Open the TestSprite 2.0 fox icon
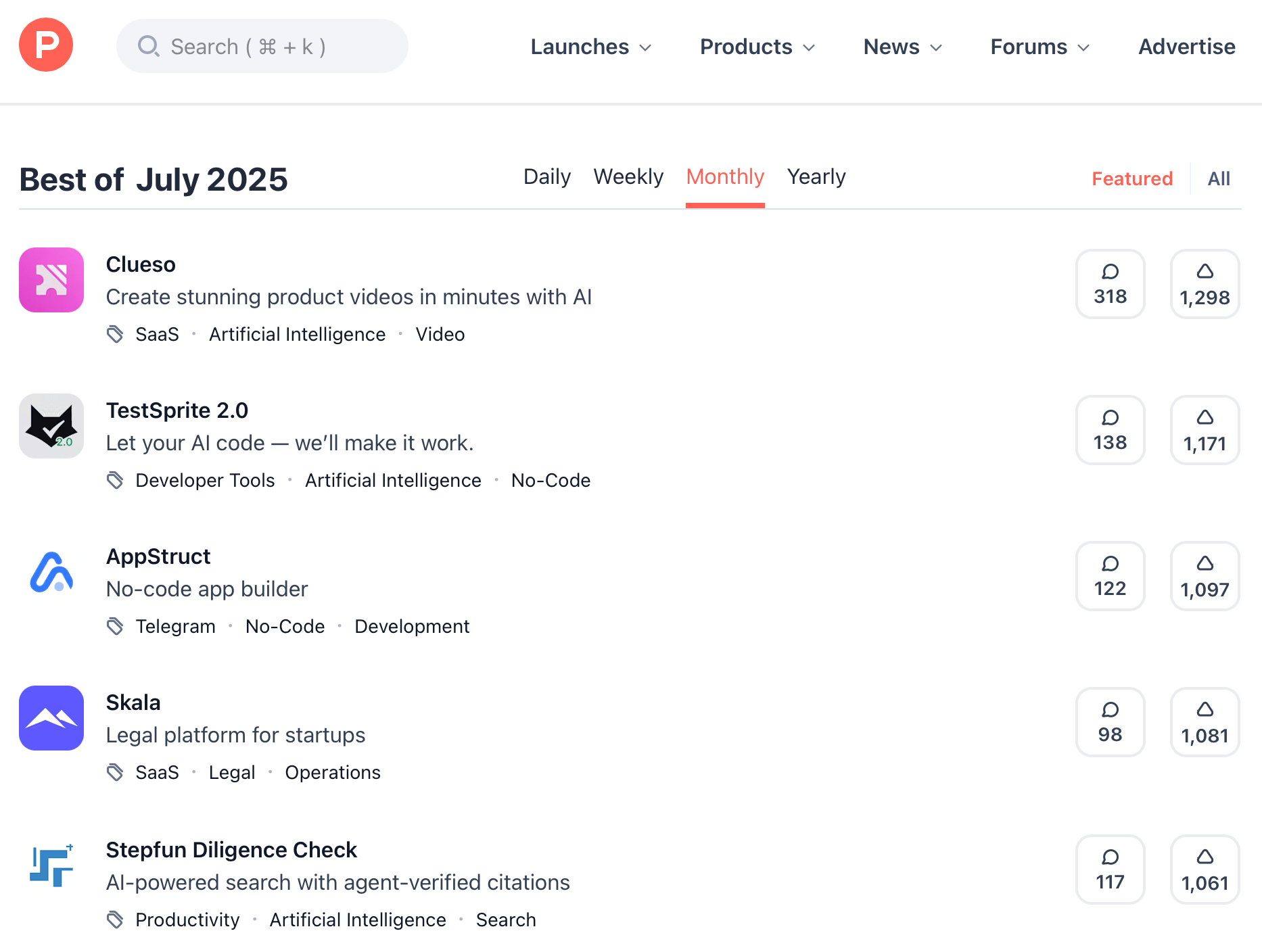The image size is (1262, 952). point(51,426)
